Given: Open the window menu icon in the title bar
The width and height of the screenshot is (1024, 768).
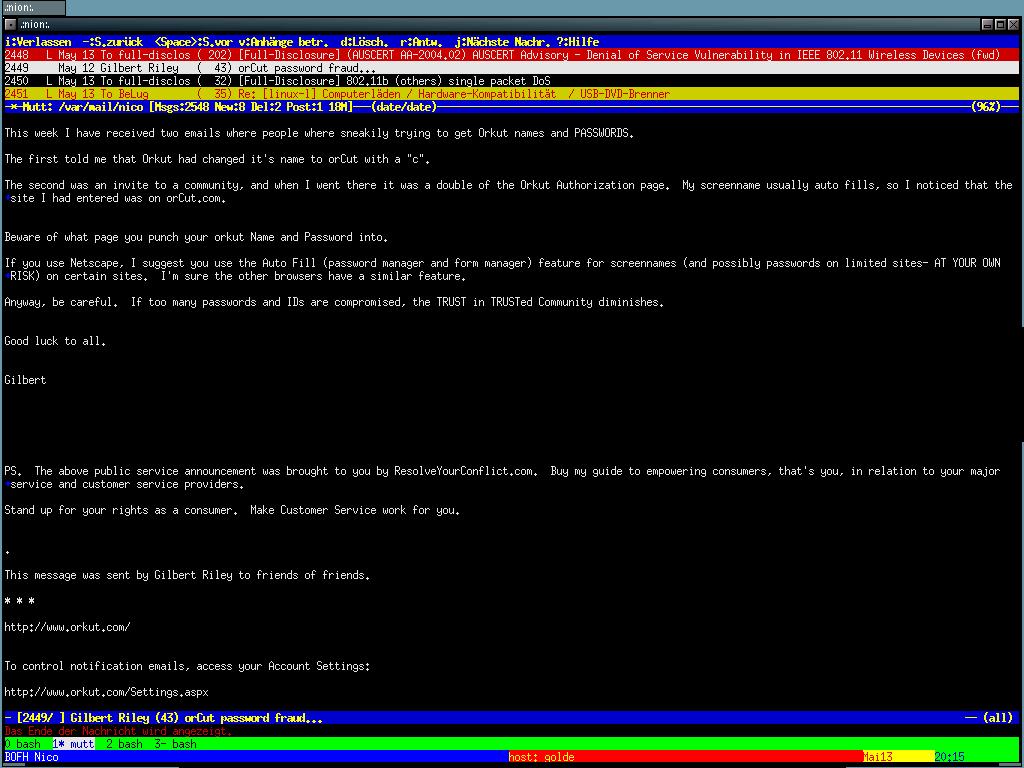Looking at the screenshot, I should [10, 25].
